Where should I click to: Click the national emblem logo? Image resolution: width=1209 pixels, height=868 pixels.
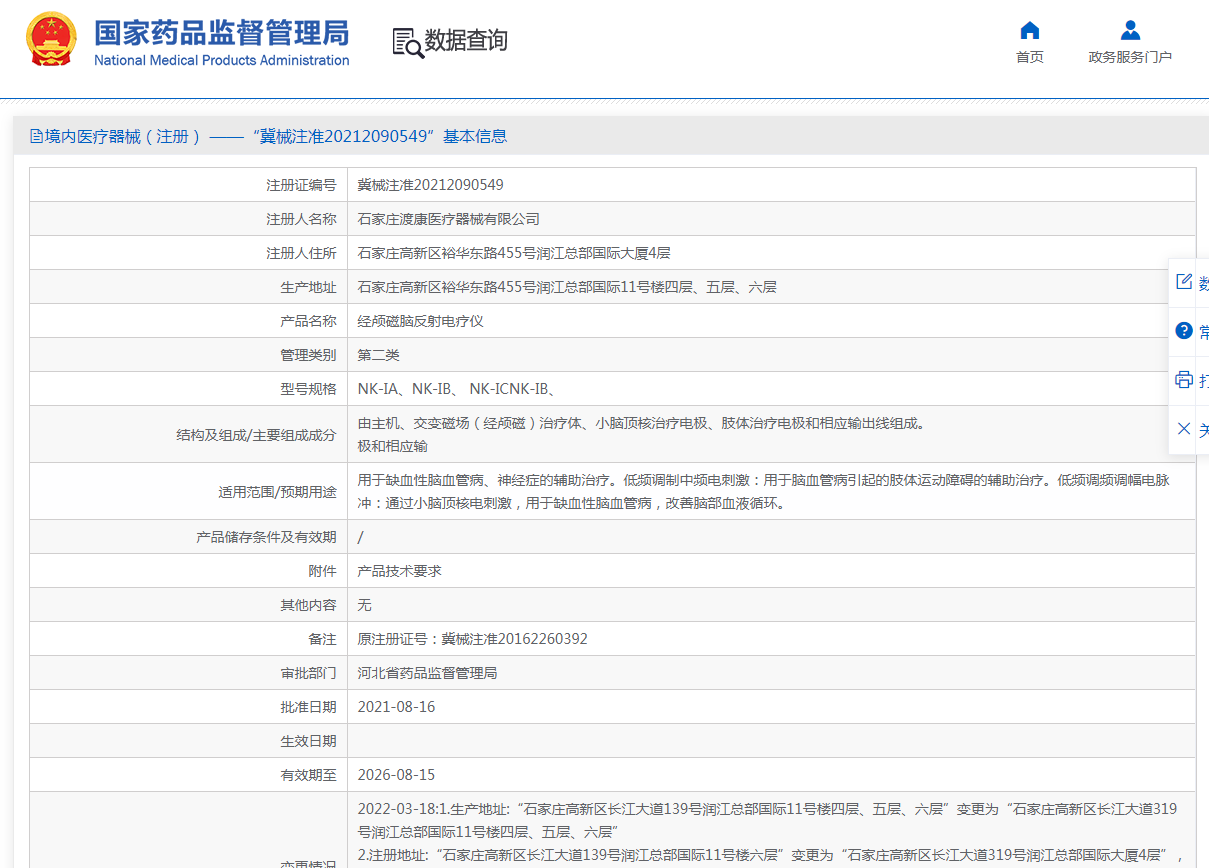click(x=50, y=40)
